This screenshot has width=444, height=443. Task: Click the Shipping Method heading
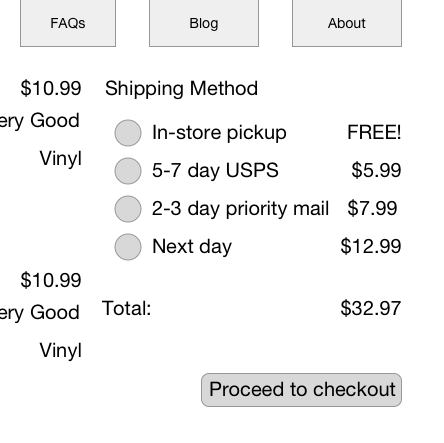(181, 89)
